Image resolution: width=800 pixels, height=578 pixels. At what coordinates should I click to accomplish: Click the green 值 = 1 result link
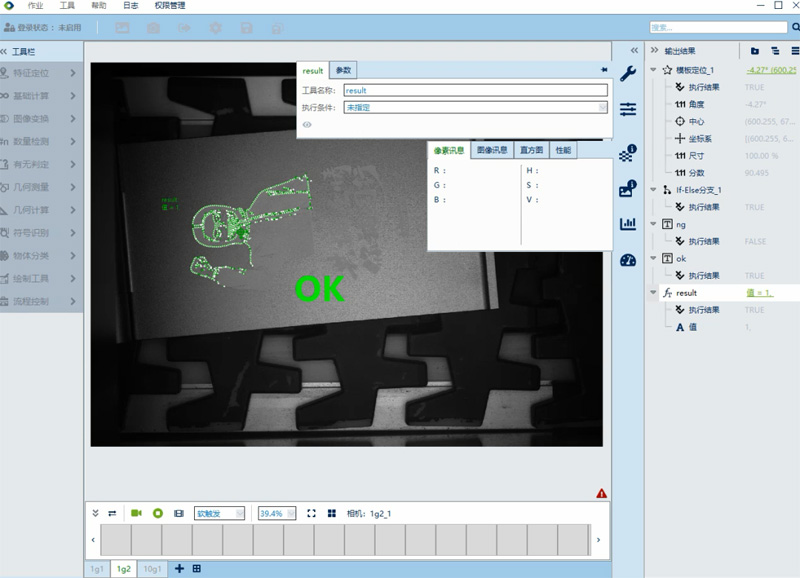[x=759, y=293]
